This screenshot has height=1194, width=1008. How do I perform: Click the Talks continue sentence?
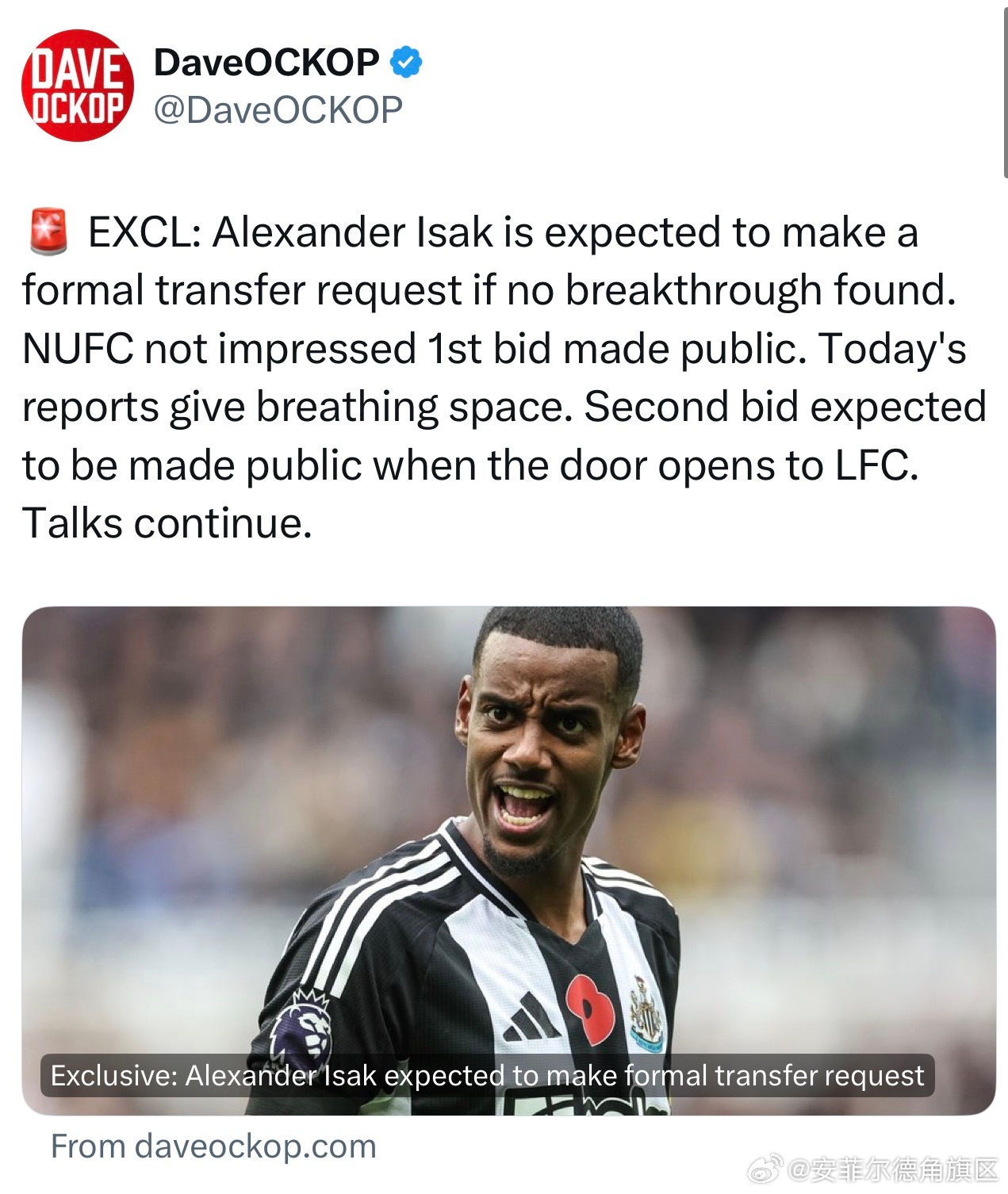(x=167, y=523)
